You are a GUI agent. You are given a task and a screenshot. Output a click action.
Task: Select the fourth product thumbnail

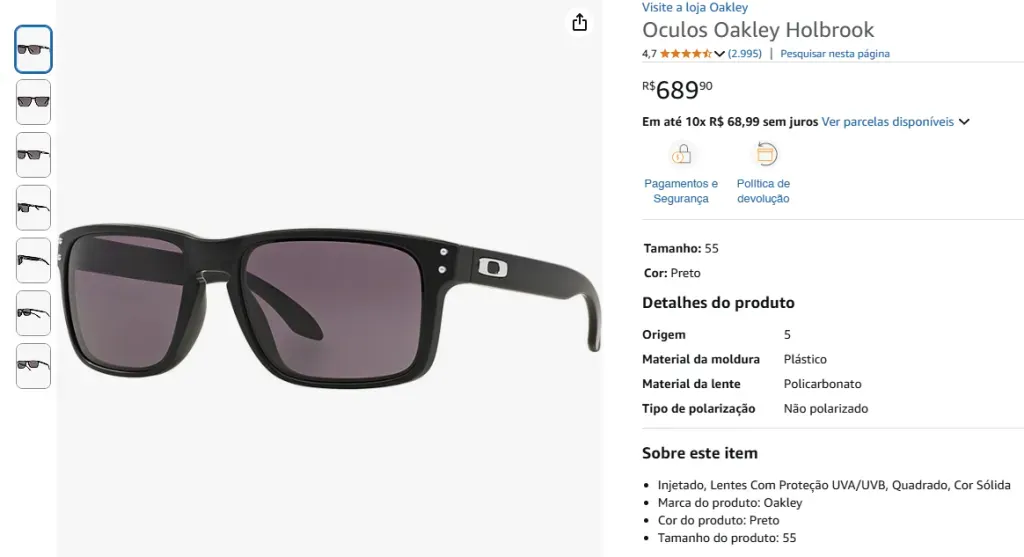point(33,208)
